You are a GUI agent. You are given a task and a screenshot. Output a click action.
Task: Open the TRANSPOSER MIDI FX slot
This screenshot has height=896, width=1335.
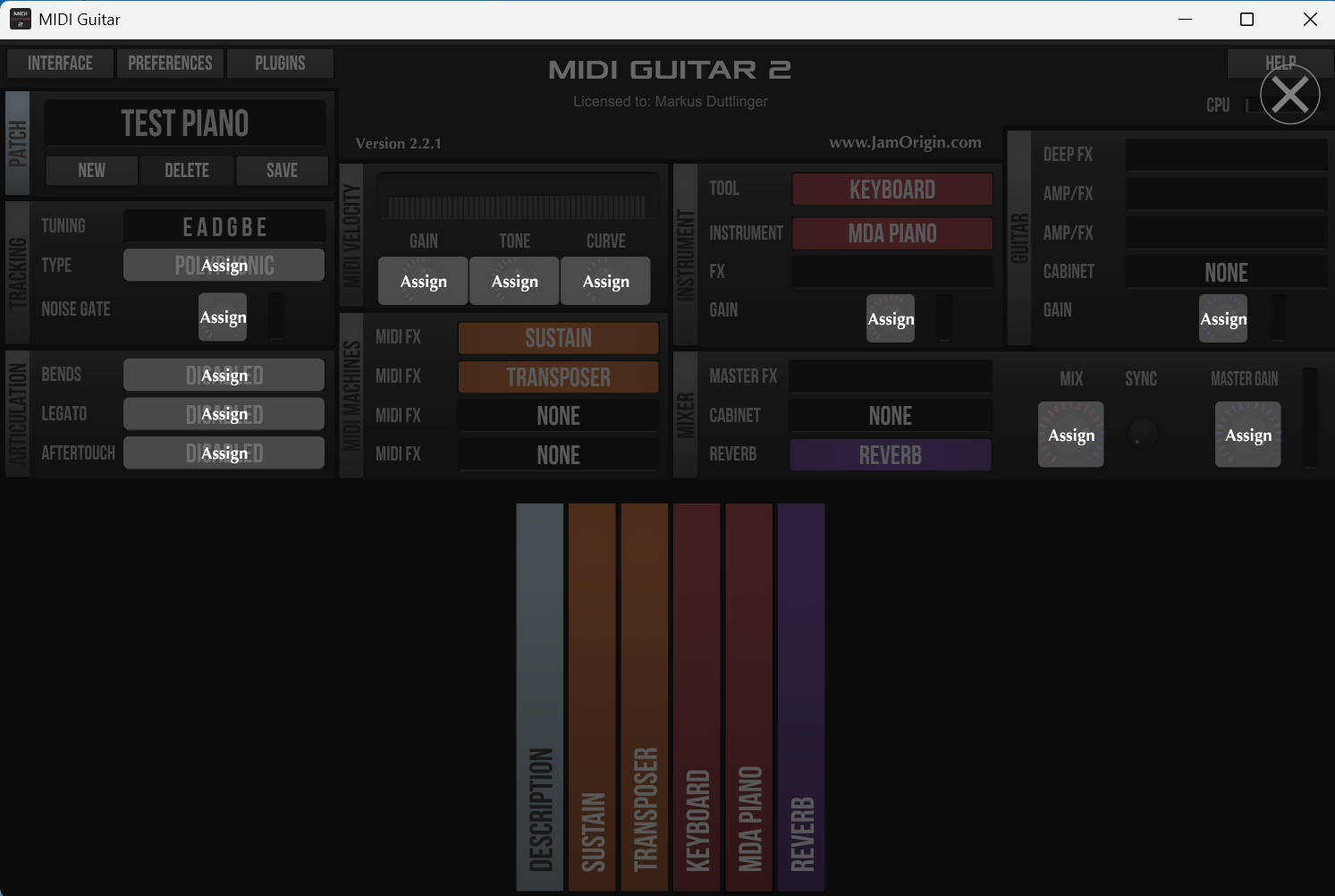[x=559, y=377]
